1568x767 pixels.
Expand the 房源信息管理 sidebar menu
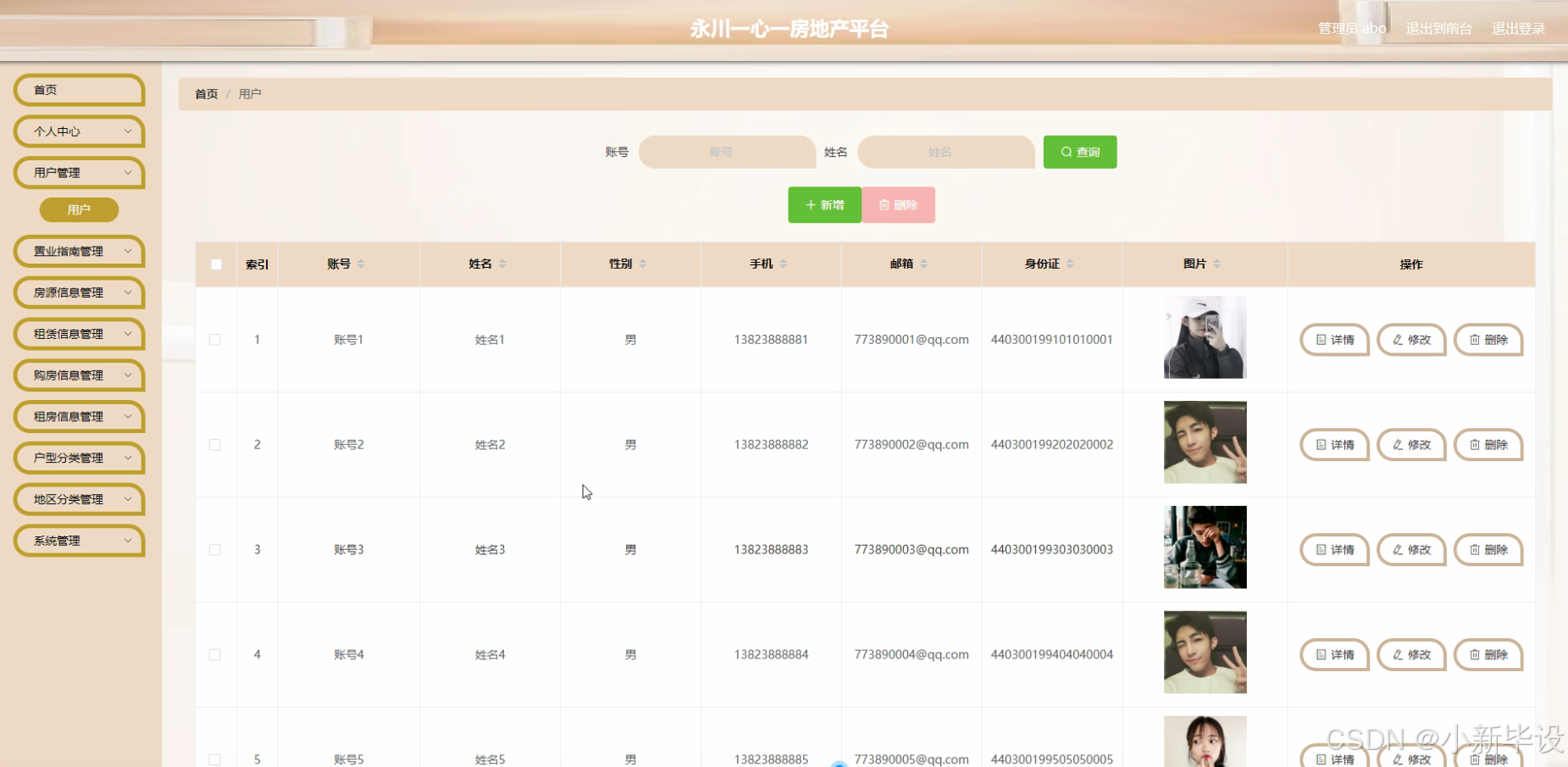80,293
